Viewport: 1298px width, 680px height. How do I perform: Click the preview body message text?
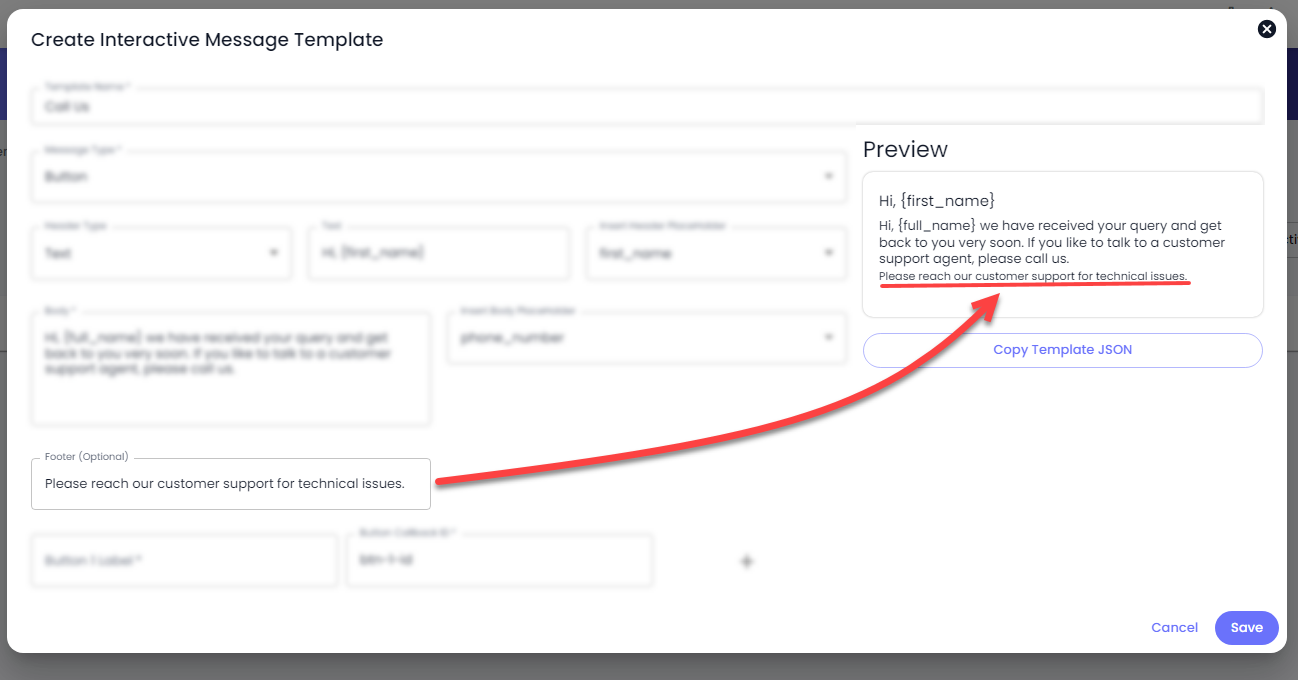[x=1051, y=242]
